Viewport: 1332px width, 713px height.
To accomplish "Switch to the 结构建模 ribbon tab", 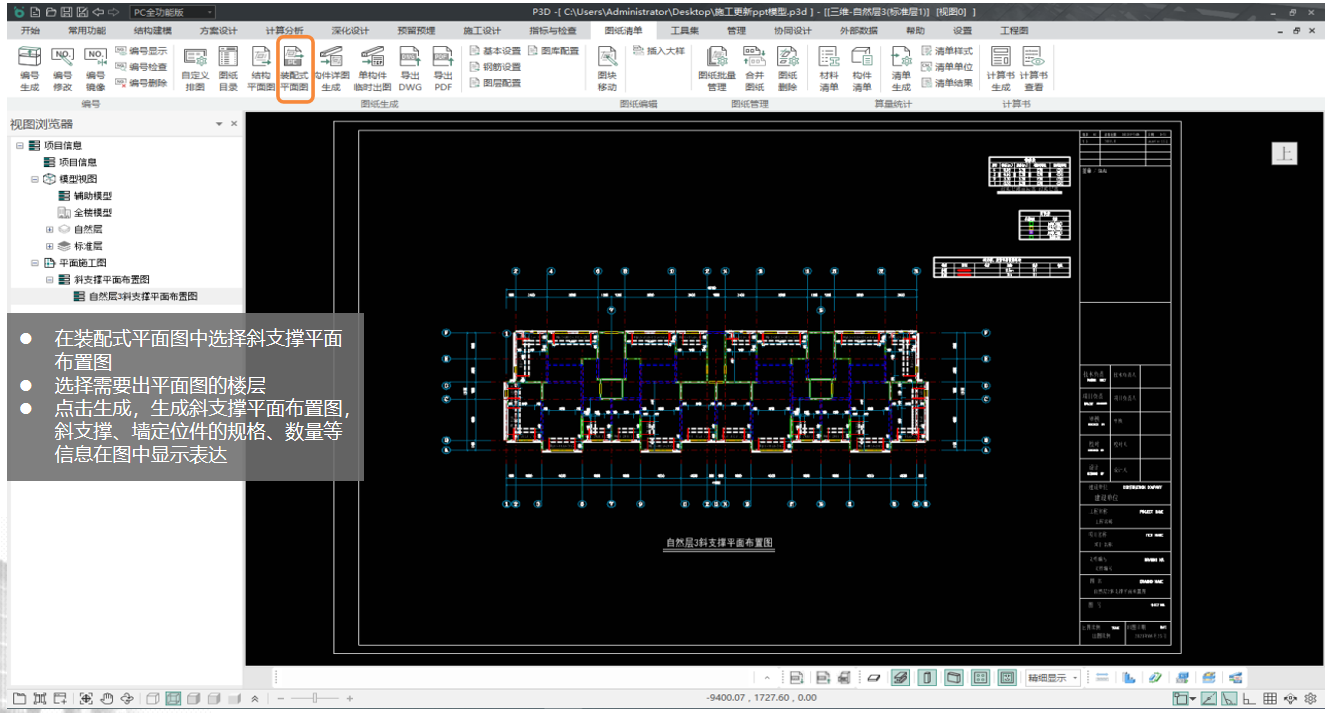I will click(153, 31).
